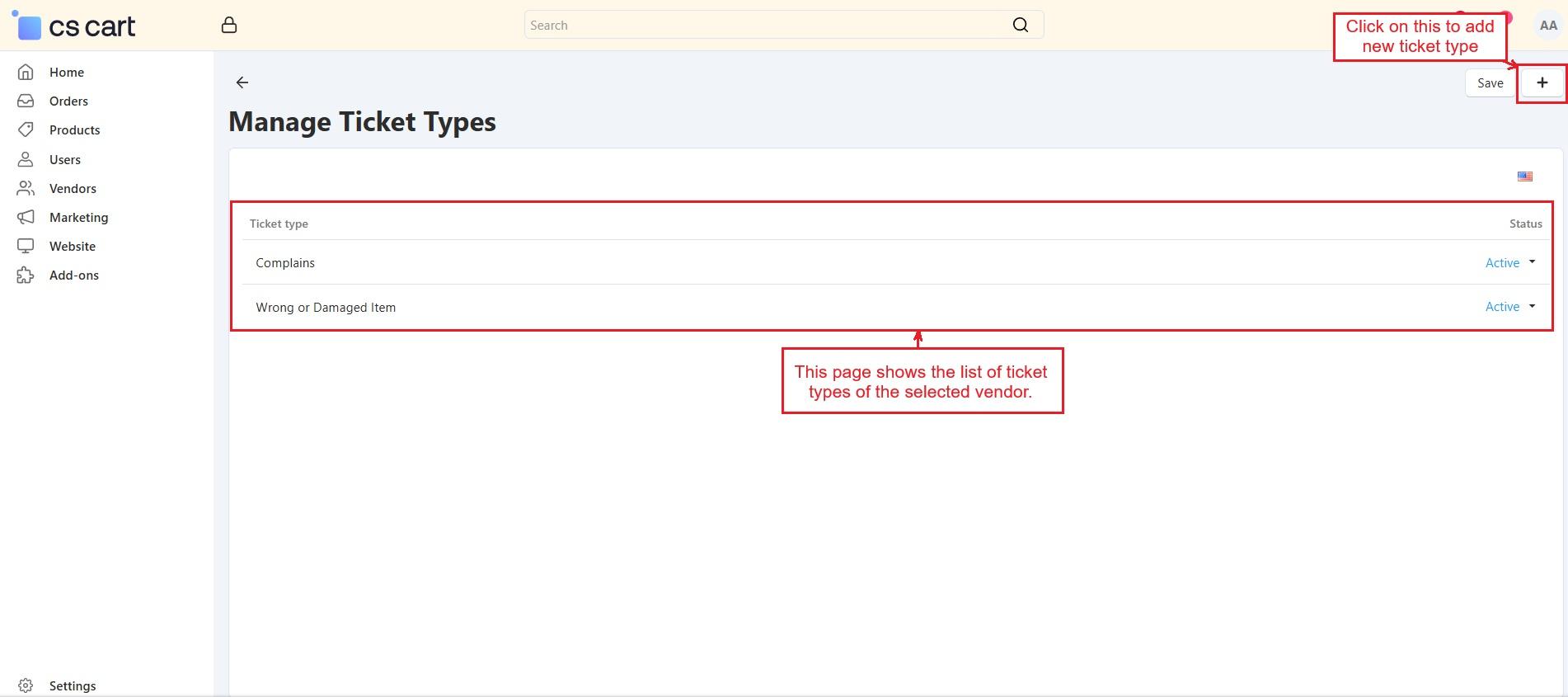Open the Add-ons menu item
The image size is (1568, 697).
(x=73, y=276)
